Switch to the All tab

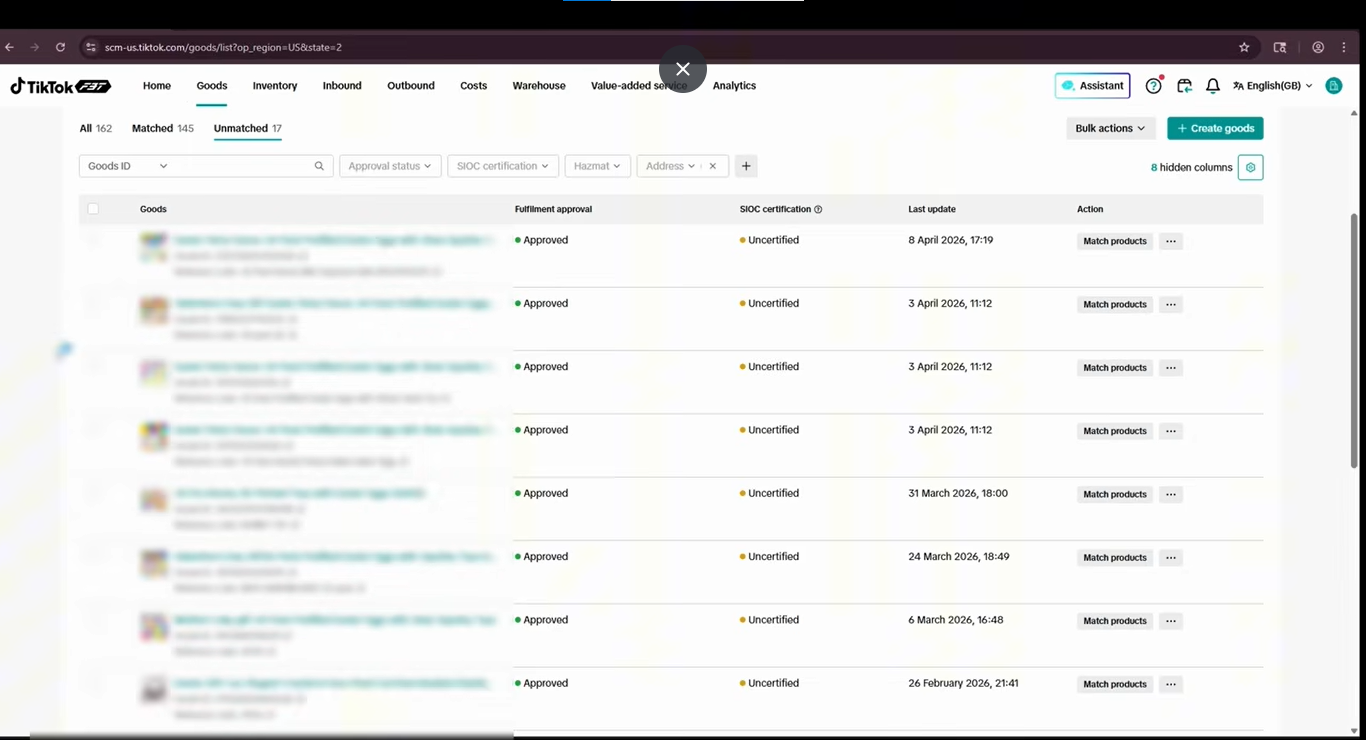pyautogui.click(x=96, y=128)
